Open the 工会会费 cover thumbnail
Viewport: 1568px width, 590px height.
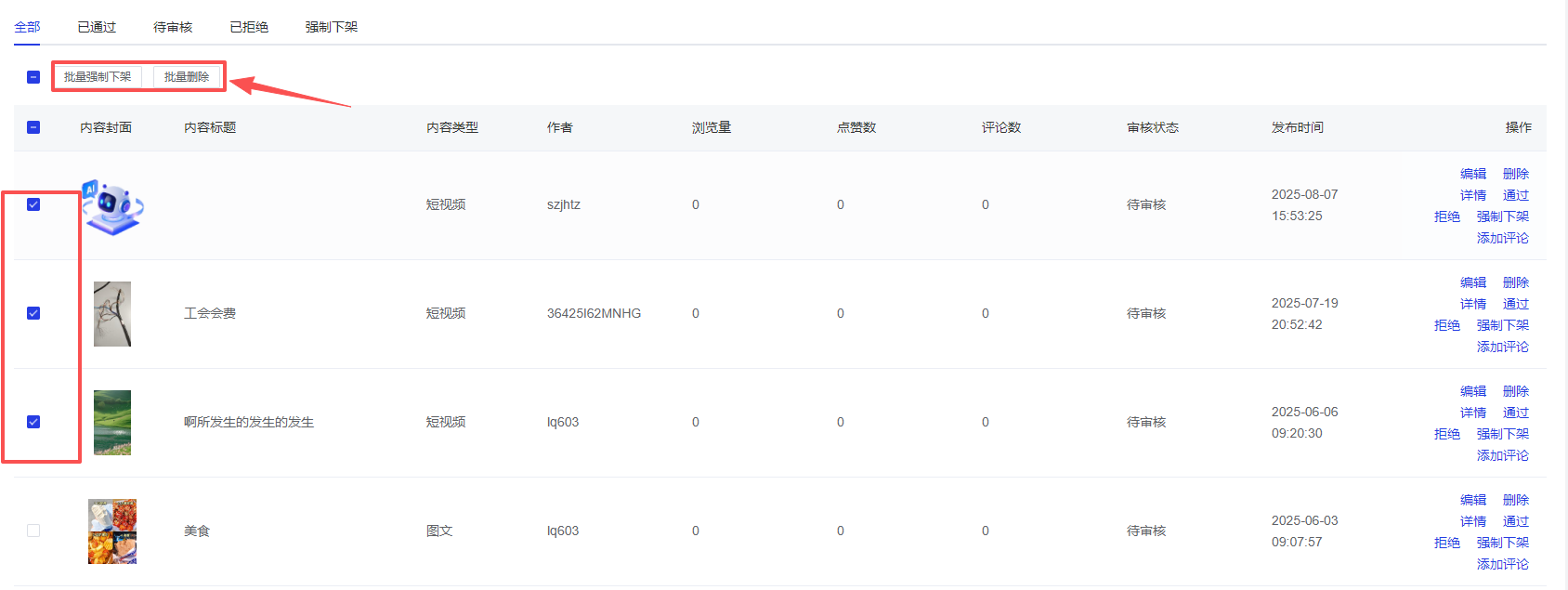tap(112, 314)
